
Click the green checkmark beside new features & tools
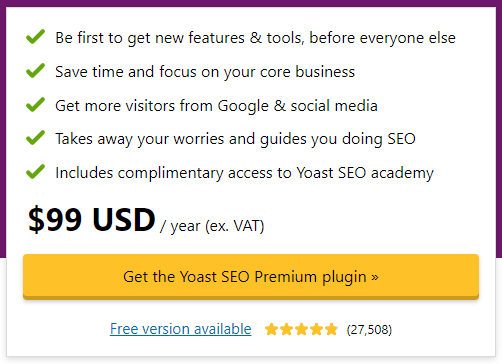[x=35, y=37]
